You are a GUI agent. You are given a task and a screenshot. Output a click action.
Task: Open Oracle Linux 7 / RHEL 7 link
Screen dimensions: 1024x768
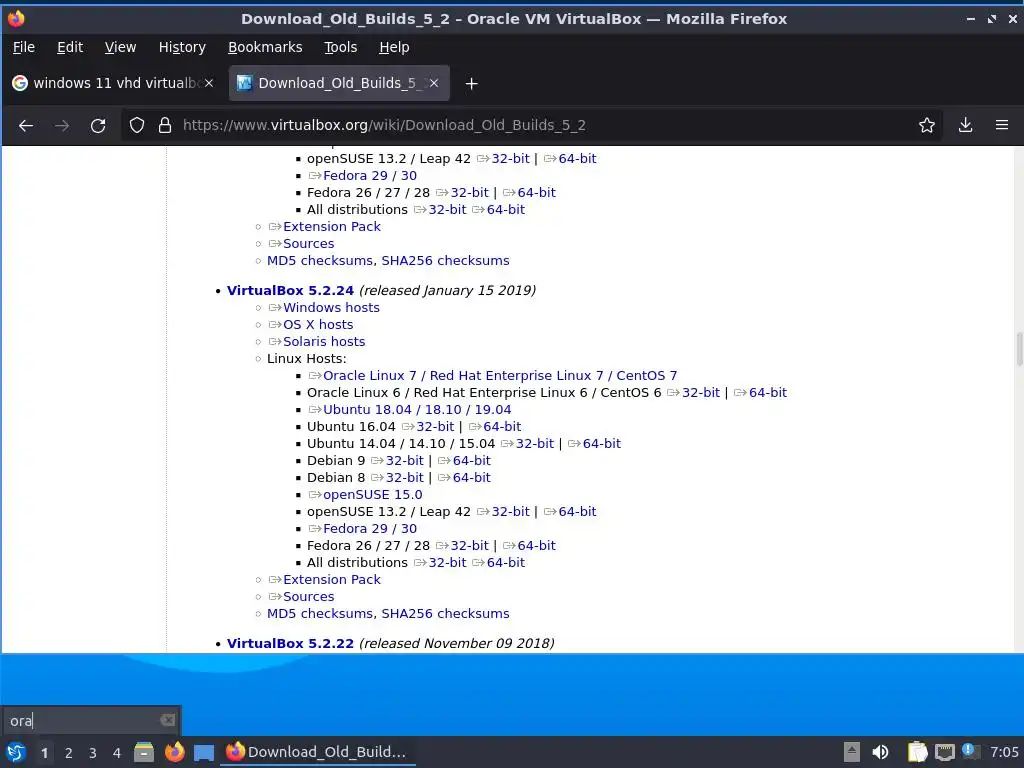coord(500,376)
